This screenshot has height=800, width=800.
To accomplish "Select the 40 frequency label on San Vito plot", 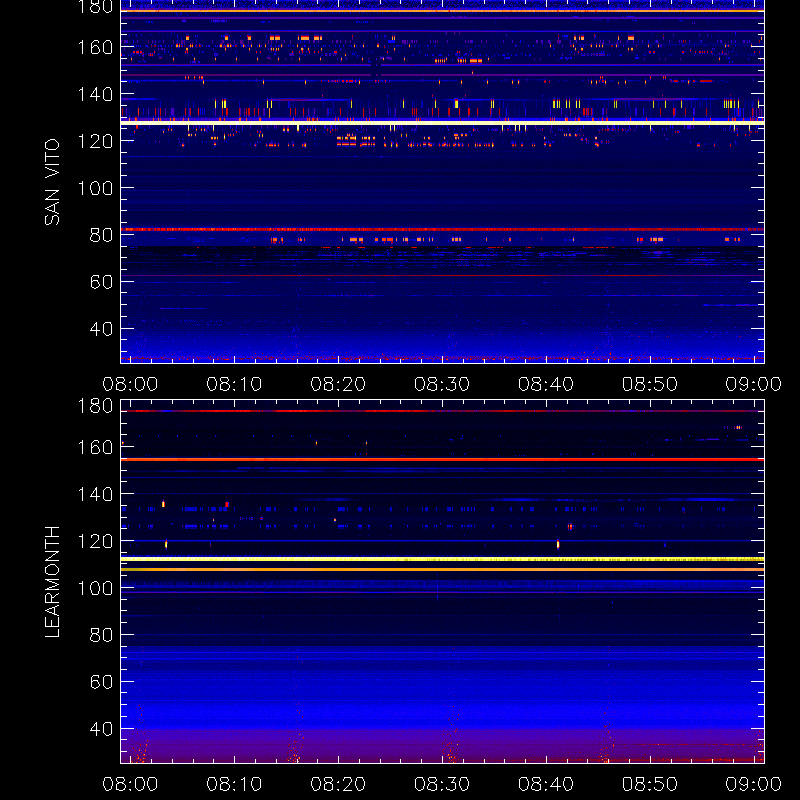I will [x=101, y=329].
